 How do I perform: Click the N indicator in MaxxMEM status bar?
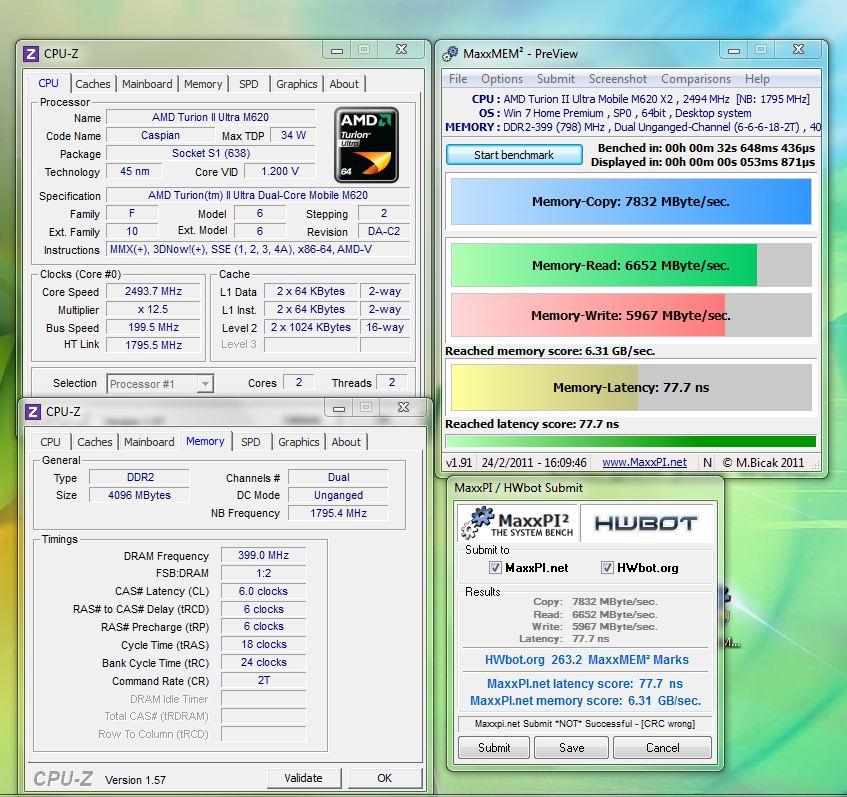click(707, 463)
